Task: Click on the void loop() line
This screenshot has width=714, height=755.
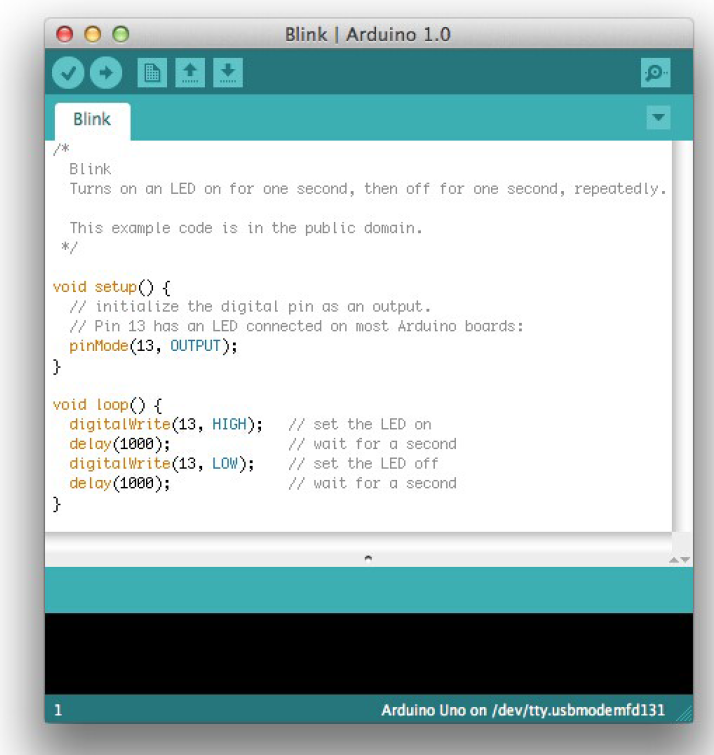Action: [106, 405]
